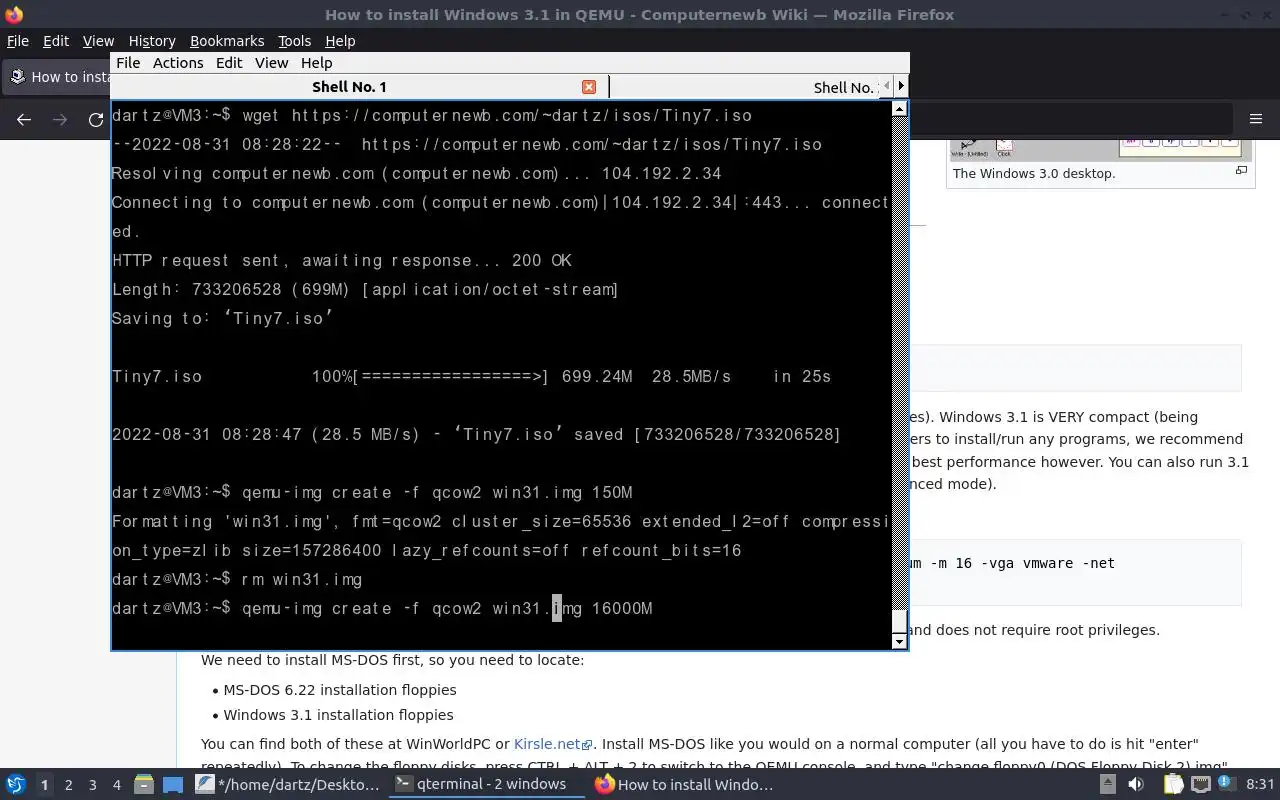Open qterminal Actions menu
This screenshot has height=800, width=1280.
(x=178, y=62)
